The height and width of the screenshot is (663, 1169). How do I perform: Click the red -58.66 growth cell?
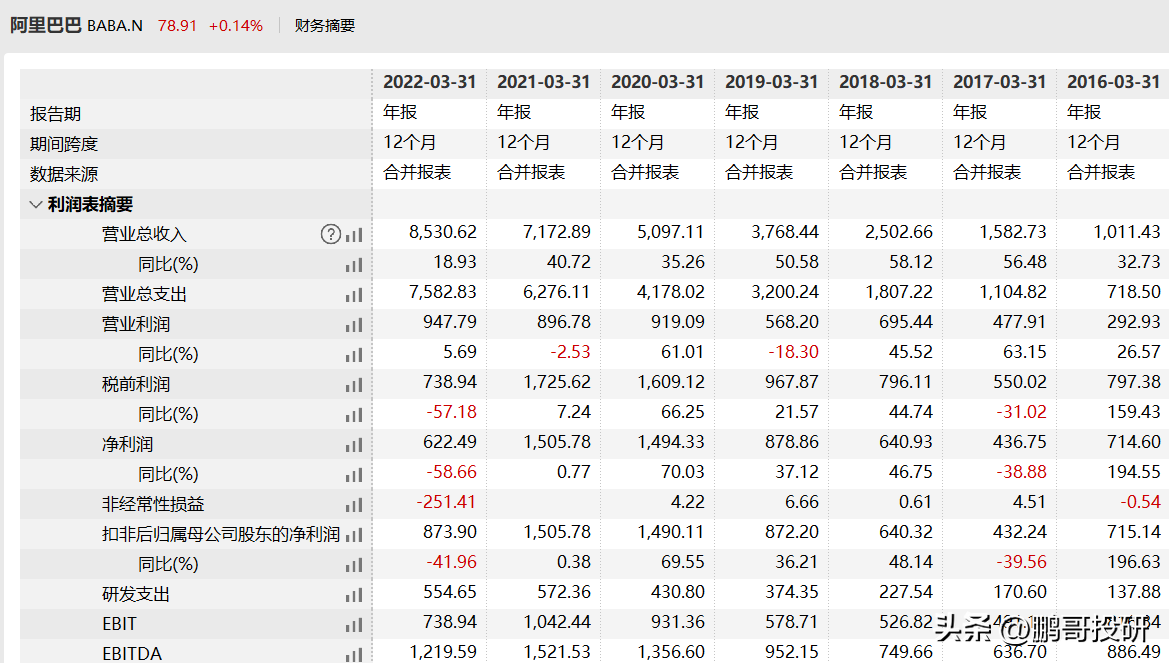(x=451, y=472)
